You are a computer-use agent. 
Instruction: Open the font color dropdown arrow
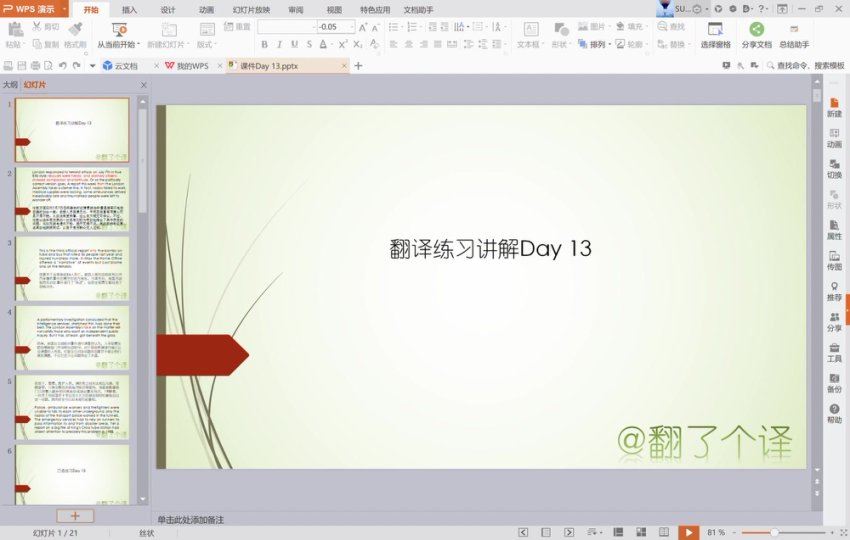(x=331, y=45)
